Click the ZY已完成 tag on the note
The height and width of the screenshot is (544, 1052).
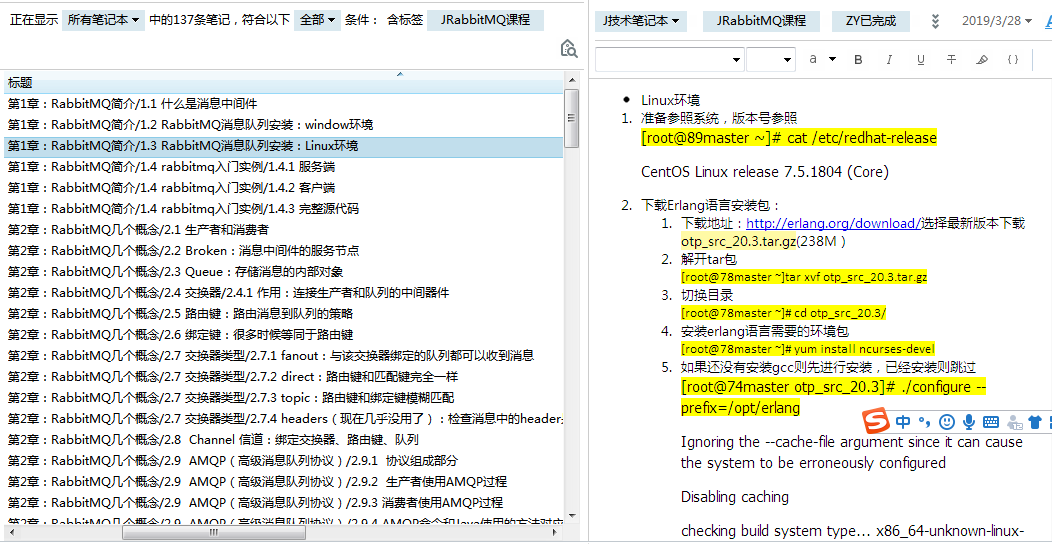(x=872, y=21)
